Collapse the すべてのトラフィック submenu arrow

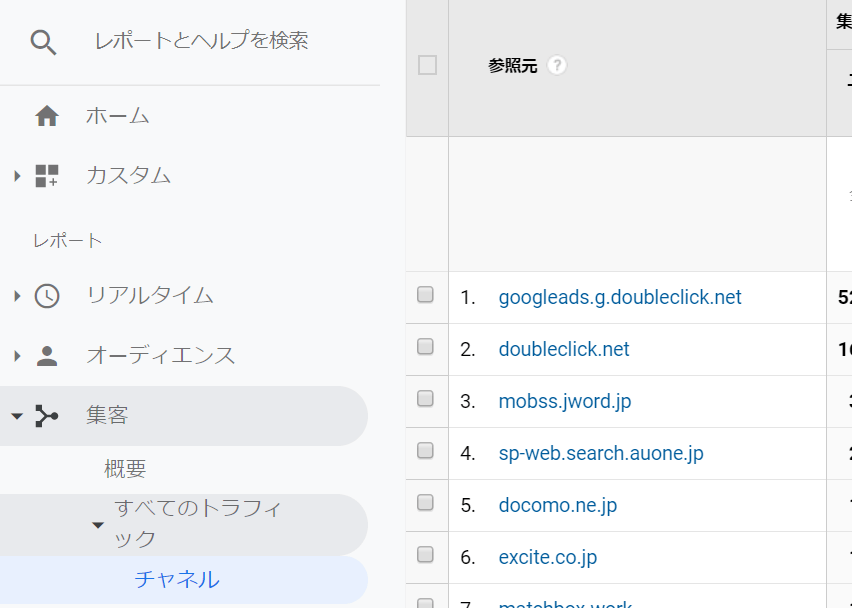(x=98, y=525)
